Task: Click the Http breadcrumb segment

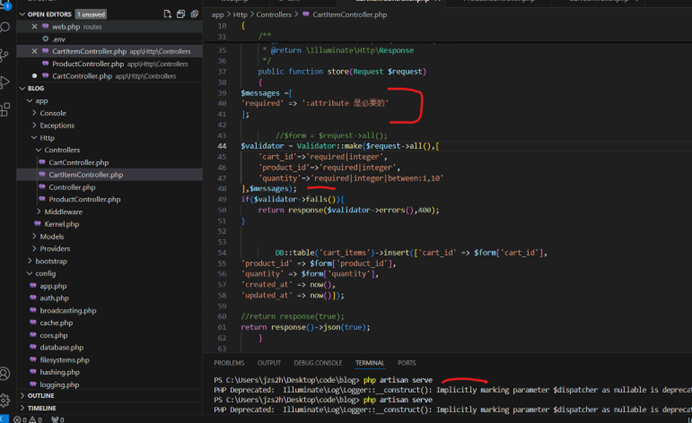Action: click(x=240, y=15)
